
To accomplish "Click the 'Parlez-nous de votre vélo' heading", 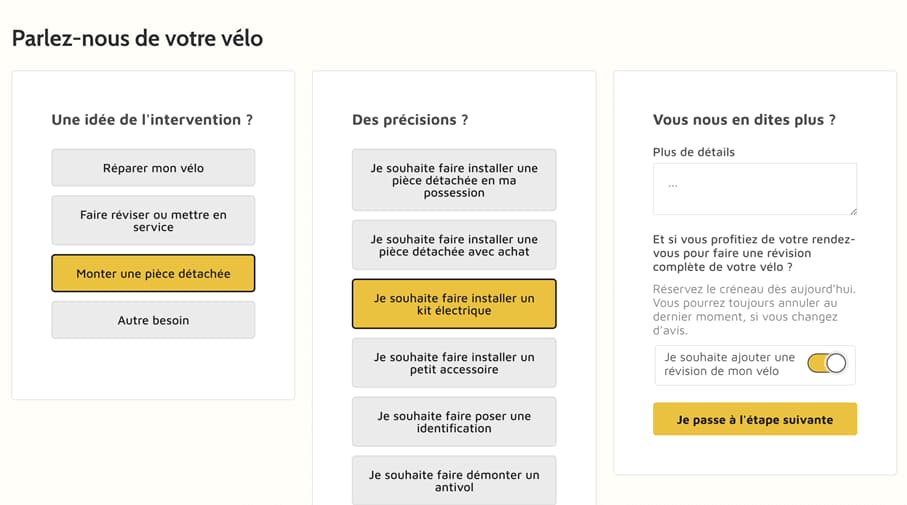I will (x=138, y=38).
